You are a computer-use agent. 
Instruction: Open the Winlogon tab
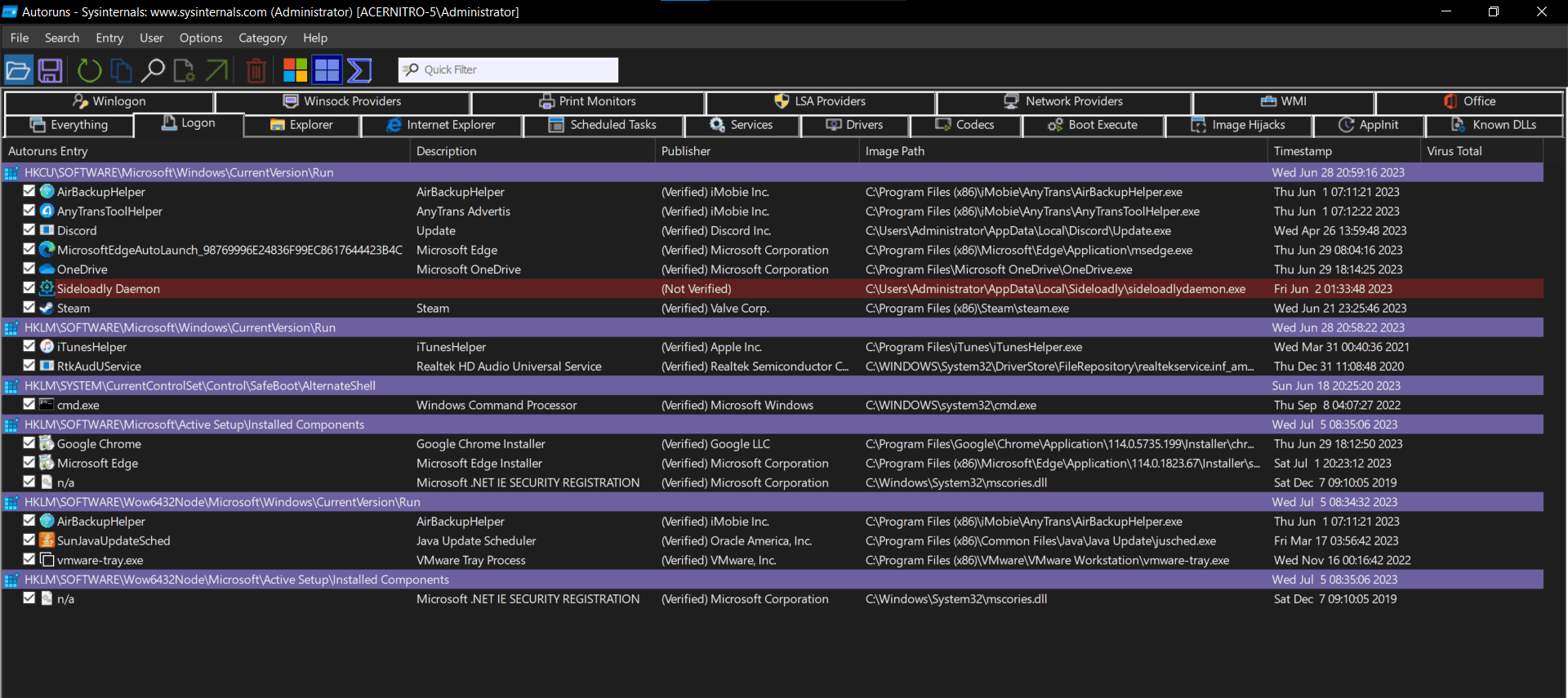click(x=109, y=101)
